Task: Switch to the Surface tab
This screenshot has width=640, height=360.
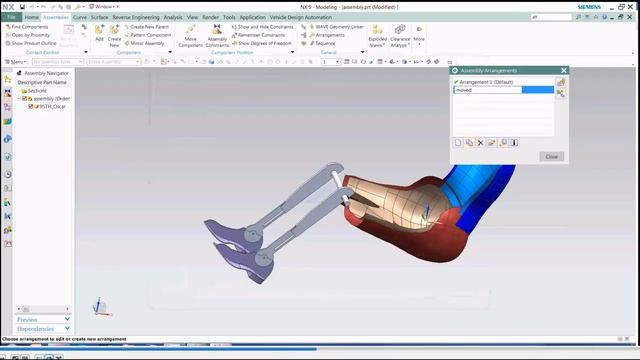Action: (100, 18)
